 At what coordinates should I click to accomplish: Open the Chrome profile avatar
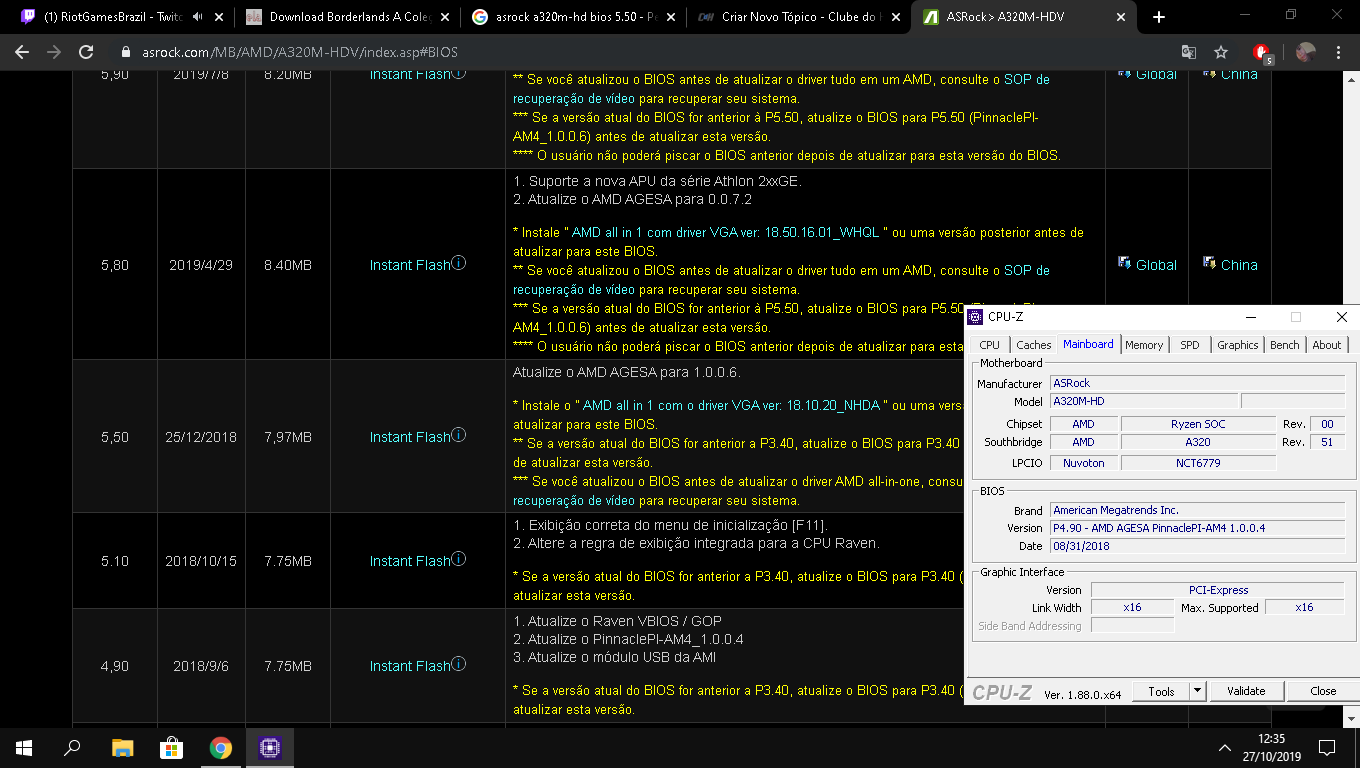click(x=1305, y=52)
